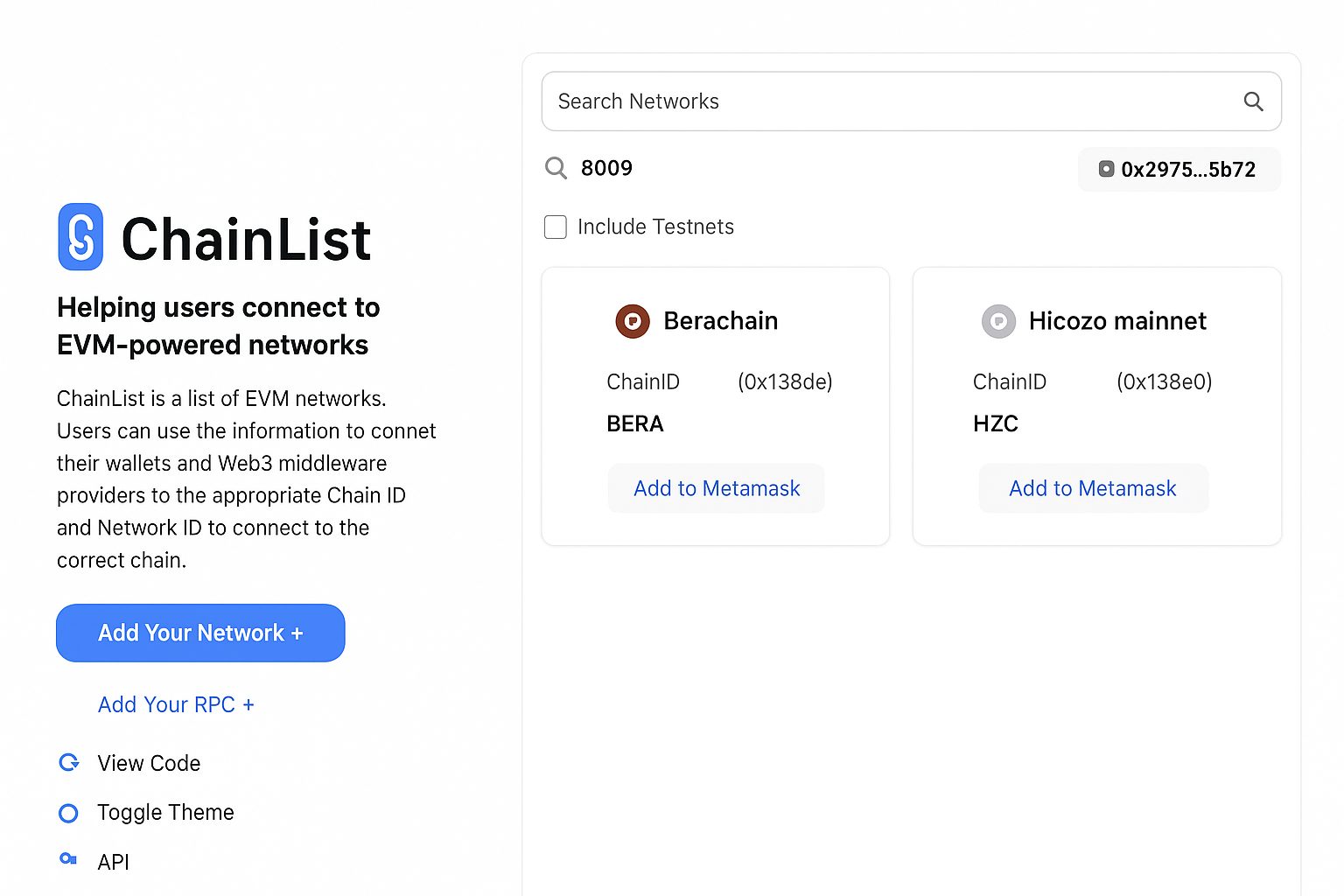Click the magnifier icon in Search Networks box

pyautogui.click(x=1253, y=101)
